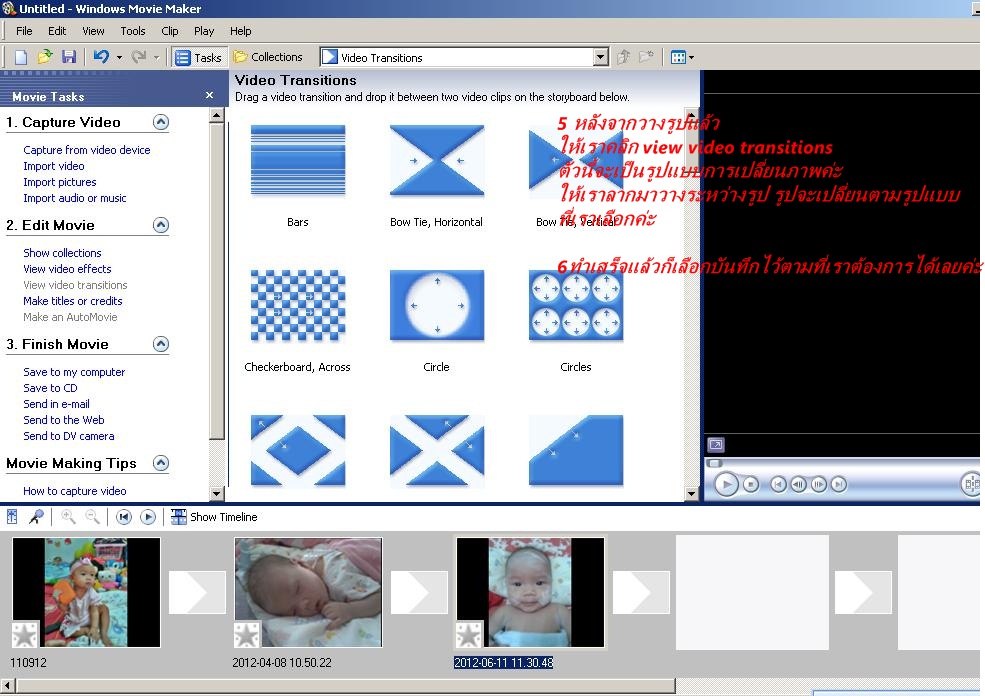This screenshot has width=985, height=696.
Task: Click the Import video link
Action: [53, 166]
